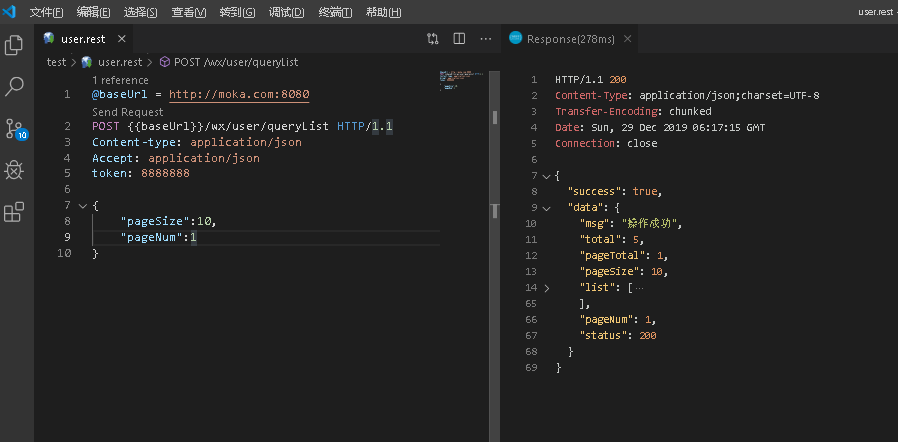
Task: Click the 1 reference code lens
Action: click(120, 80)
